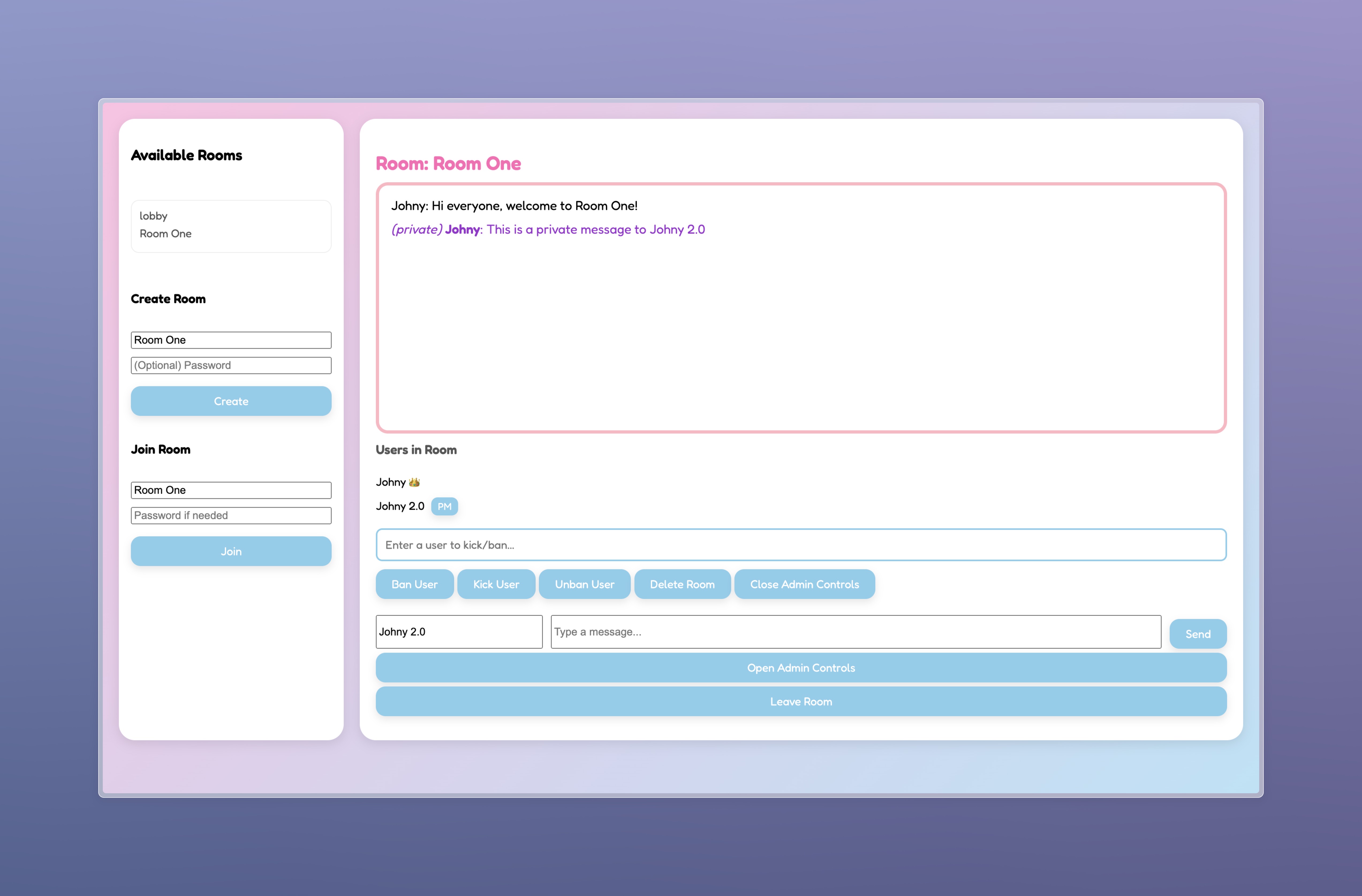Click the crown icon beside Johny

pyautogui.click(x=414, y=482)
